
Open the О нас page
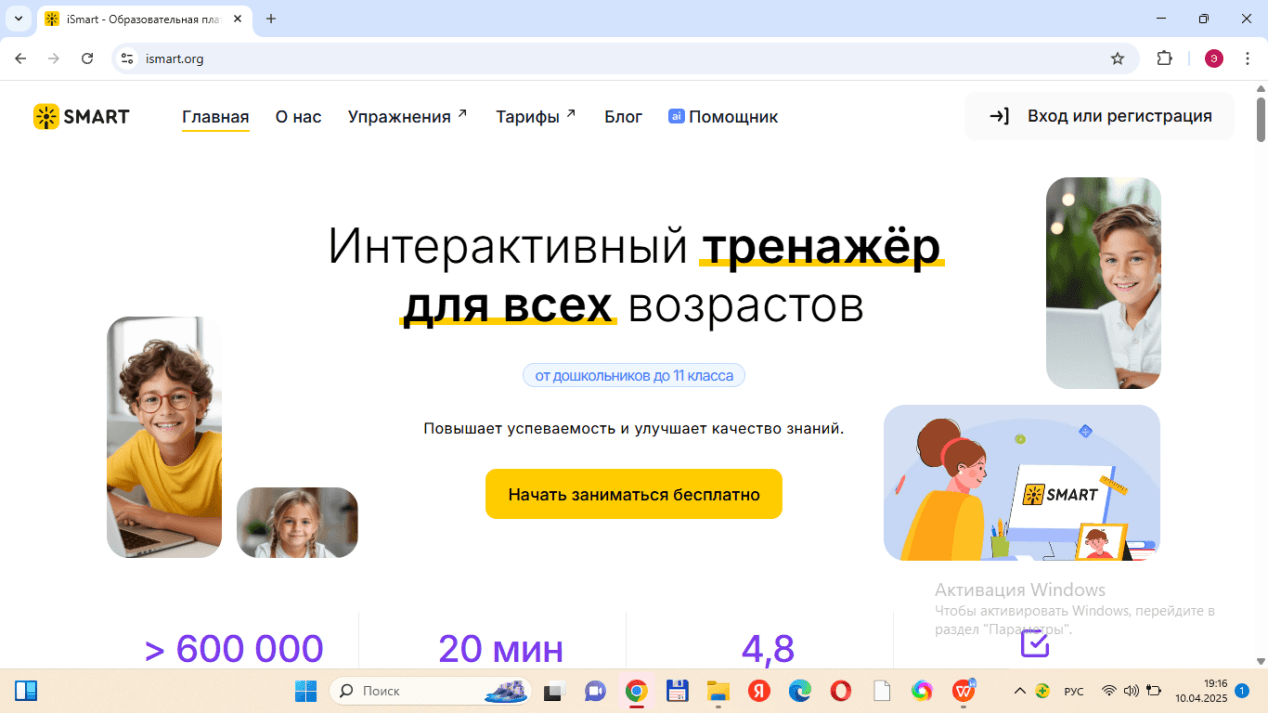pos(298,117)
